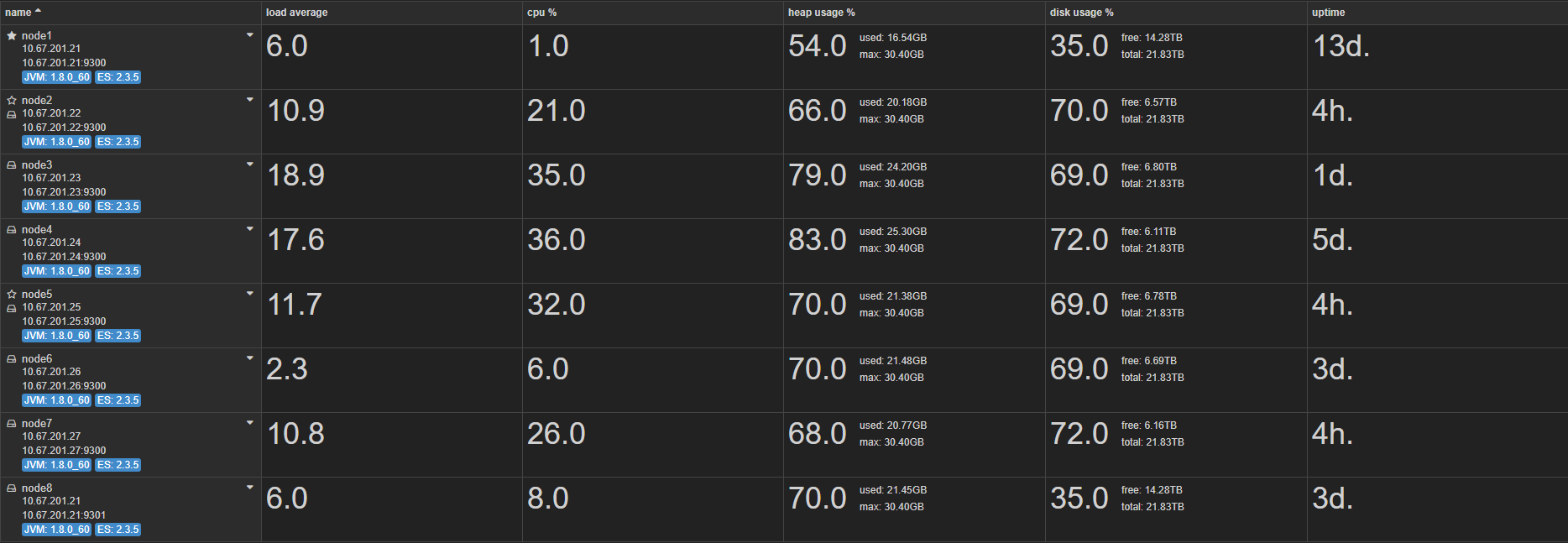Screen dimensions: 1568x543
Task: Click the ES: 2.3.5 badge on node6
Action: tap(118, 400)
